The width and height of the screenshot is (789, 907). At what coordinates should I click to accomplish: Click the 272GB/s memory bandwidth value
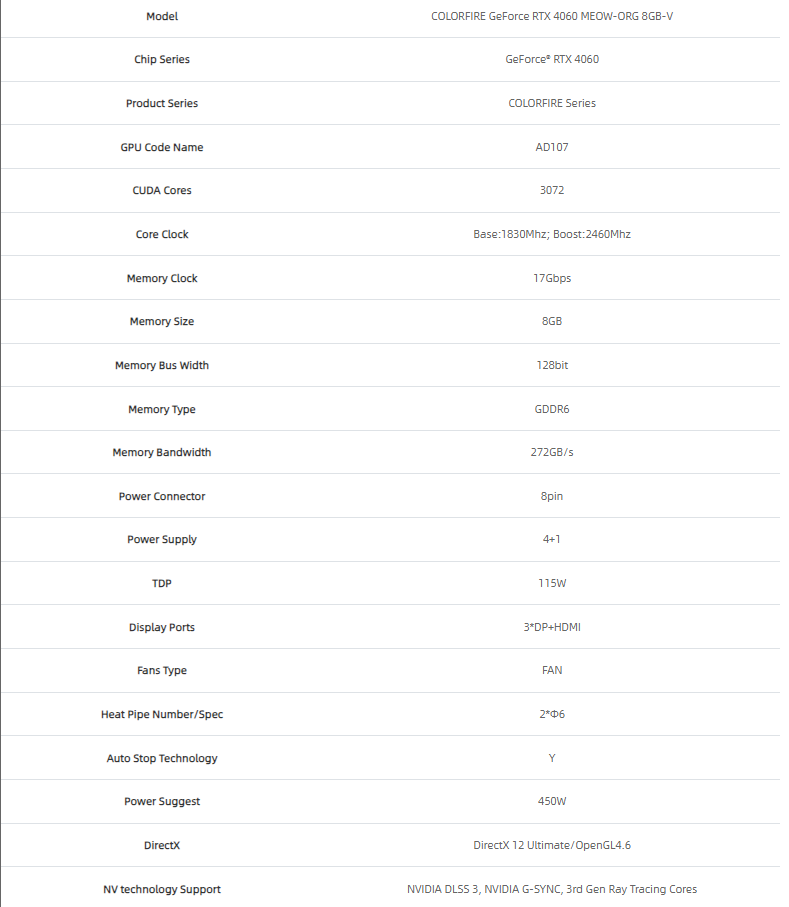pyautogui.click(x=552, y=452)
